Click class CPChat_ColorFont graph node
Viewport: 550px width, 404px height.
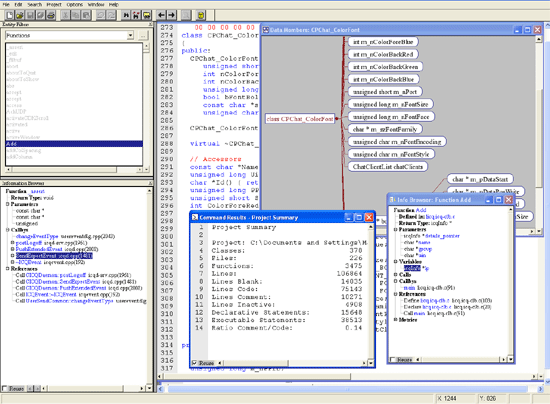click(x=300, y=119)
